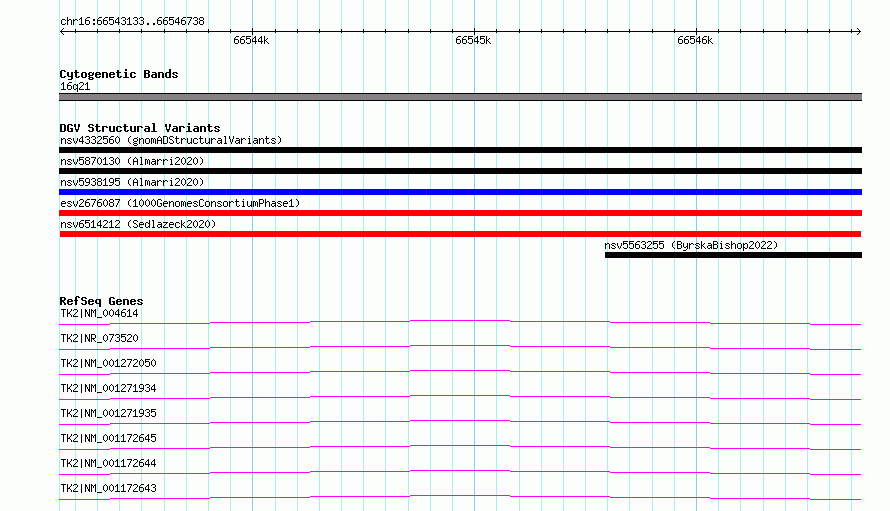
Task: Click the 66546k ruler tick label
Action: [695, 40]
